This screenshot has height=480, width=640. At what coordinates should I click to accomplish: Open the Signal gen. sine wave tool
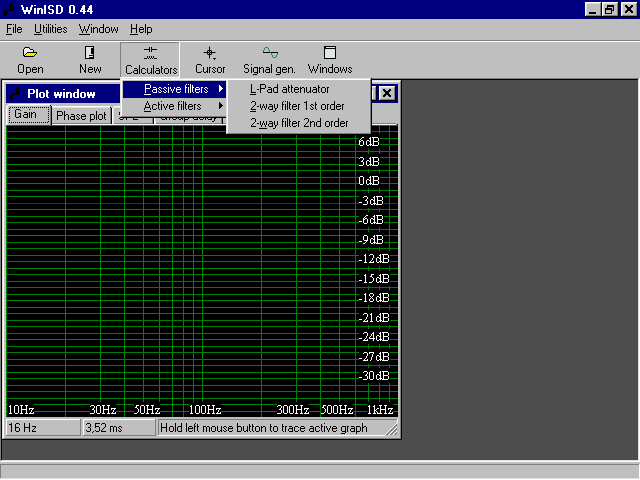(270, 53)
